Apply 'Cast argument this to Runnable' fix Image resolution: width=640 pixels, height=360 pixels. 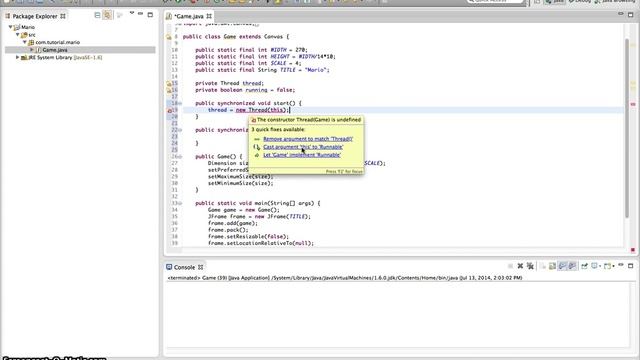pos(303,147)
